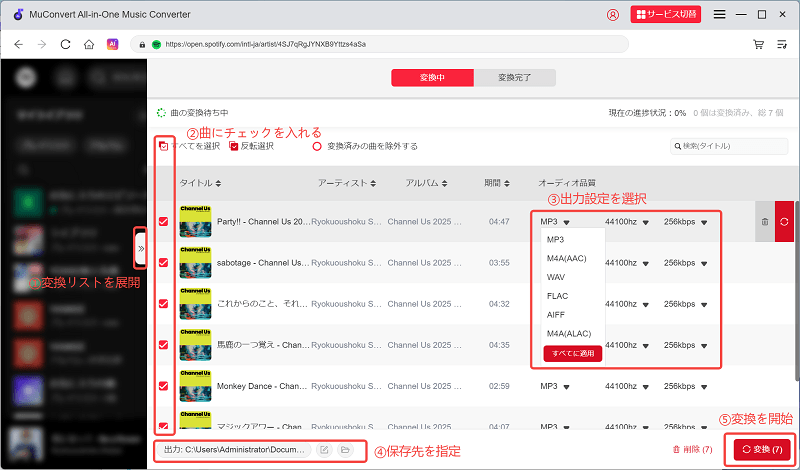The height and width of the screenshot is (470, 800).
Task: Open the shopping cart icon
Action: [759, 44]
